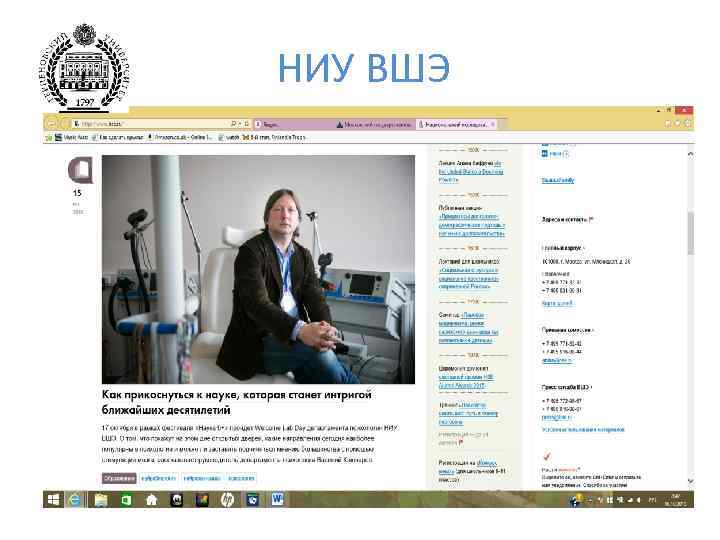
Task: Open the second favorites bar bookmark
Action: 71,137
